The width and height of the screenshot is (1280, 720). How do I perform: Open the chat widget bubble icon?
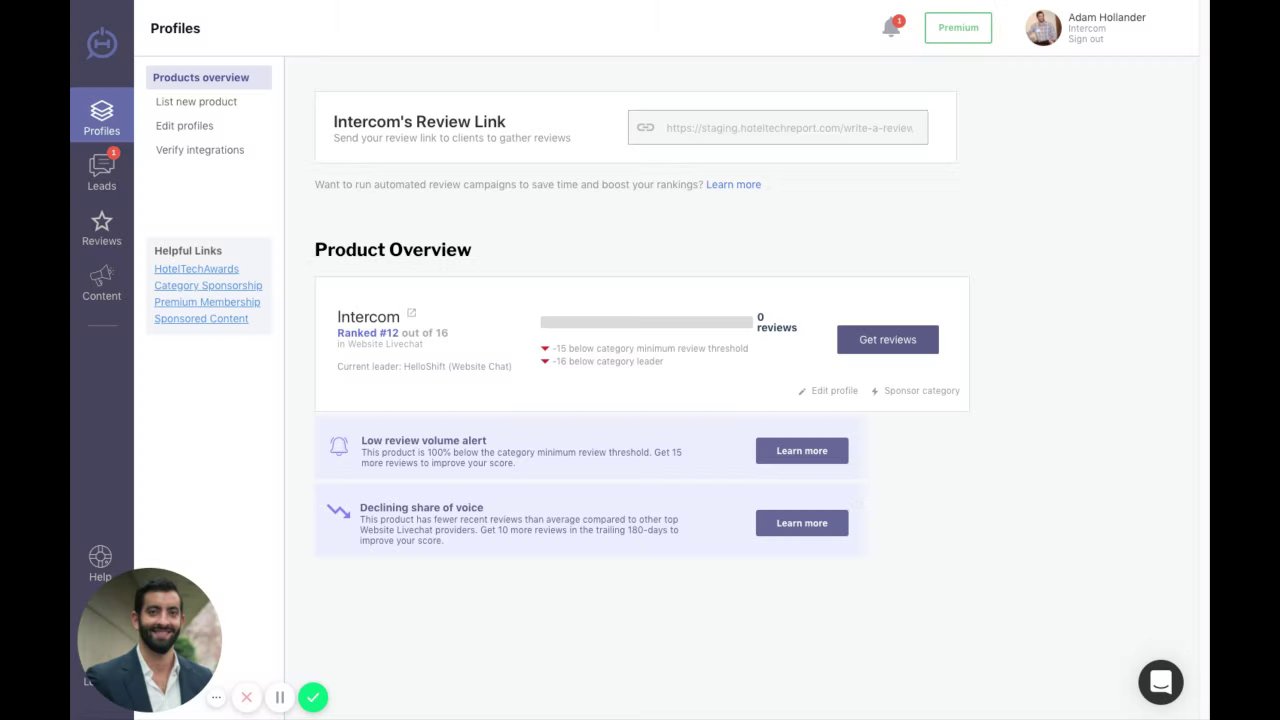tap(1160, 682)
